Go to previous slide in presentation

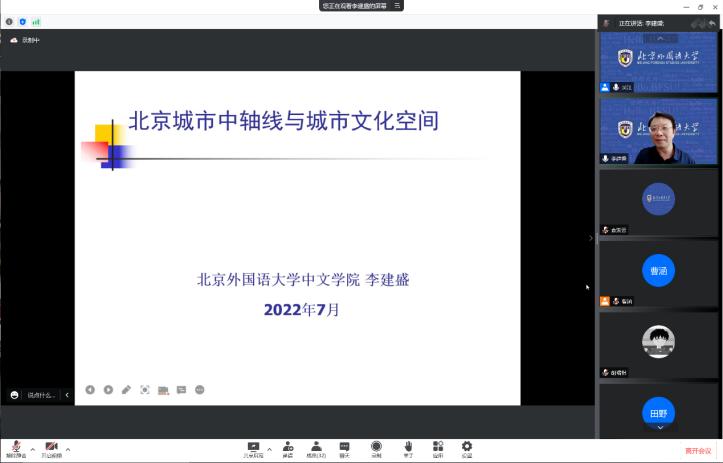pos(90,389)
